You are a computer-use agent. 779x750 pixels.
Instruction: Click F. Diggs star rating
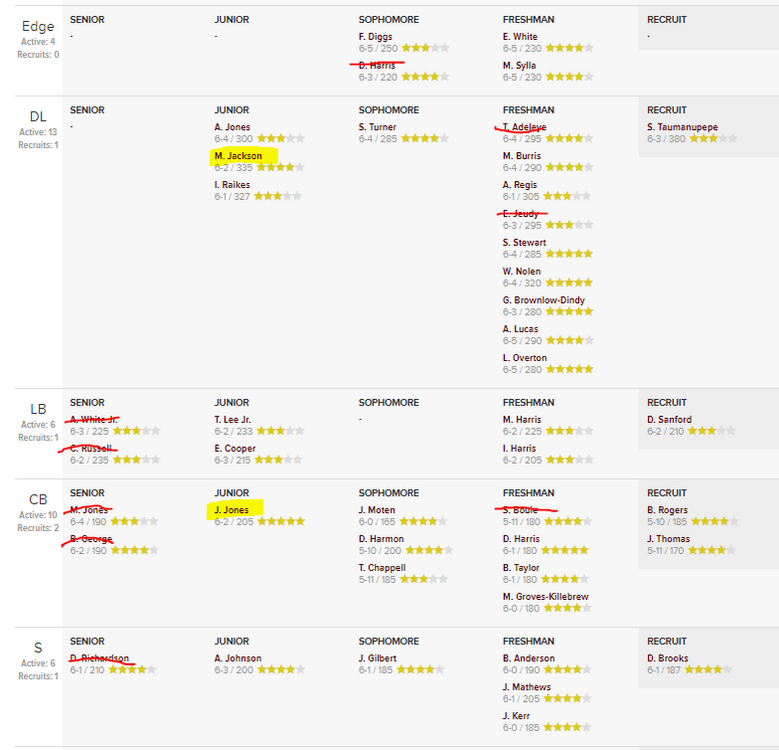(x=425, y=48)
